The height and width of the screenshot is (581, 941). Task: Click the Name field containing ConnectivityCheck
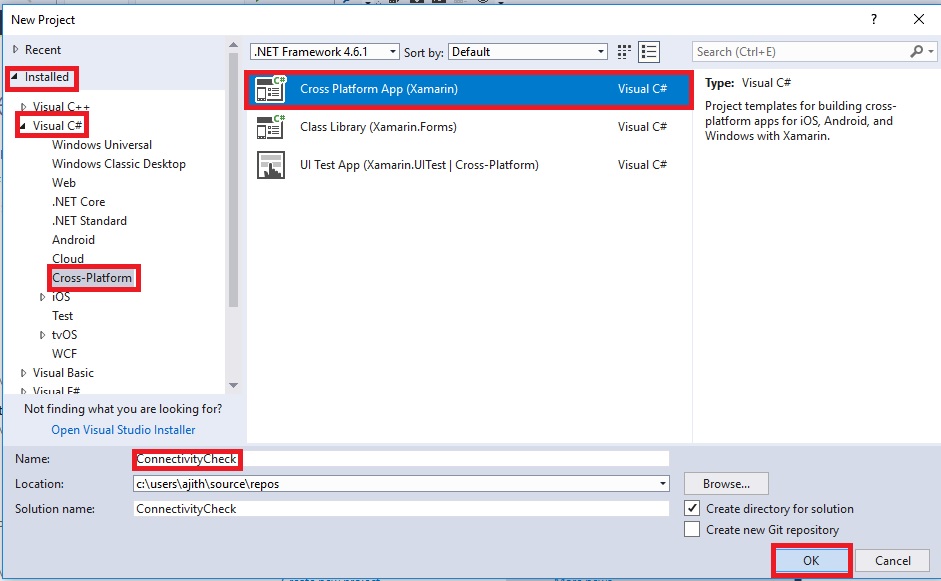point(400,459)
